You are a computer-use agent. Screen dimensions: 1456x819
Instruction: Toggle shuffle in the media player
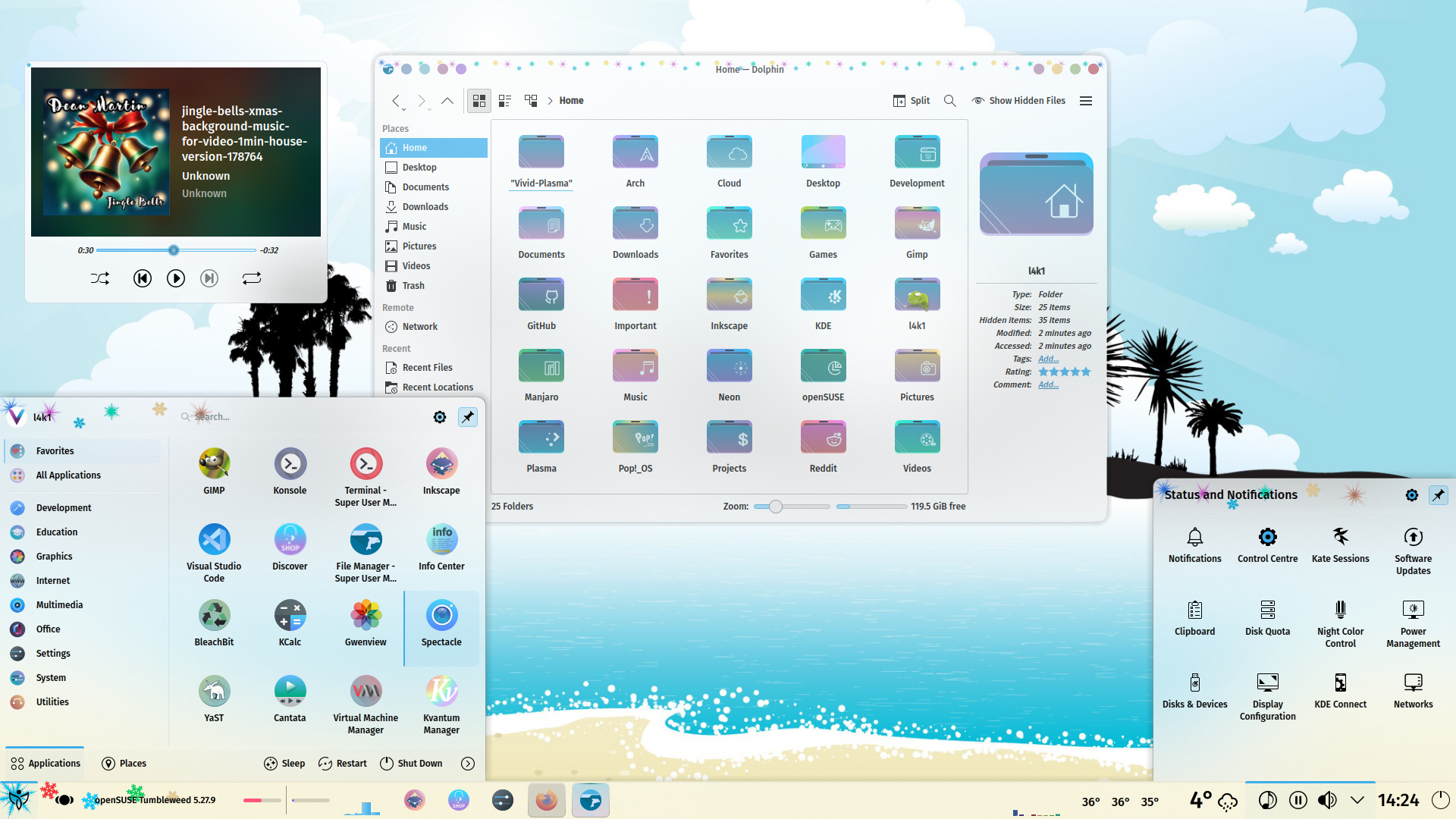100,278
